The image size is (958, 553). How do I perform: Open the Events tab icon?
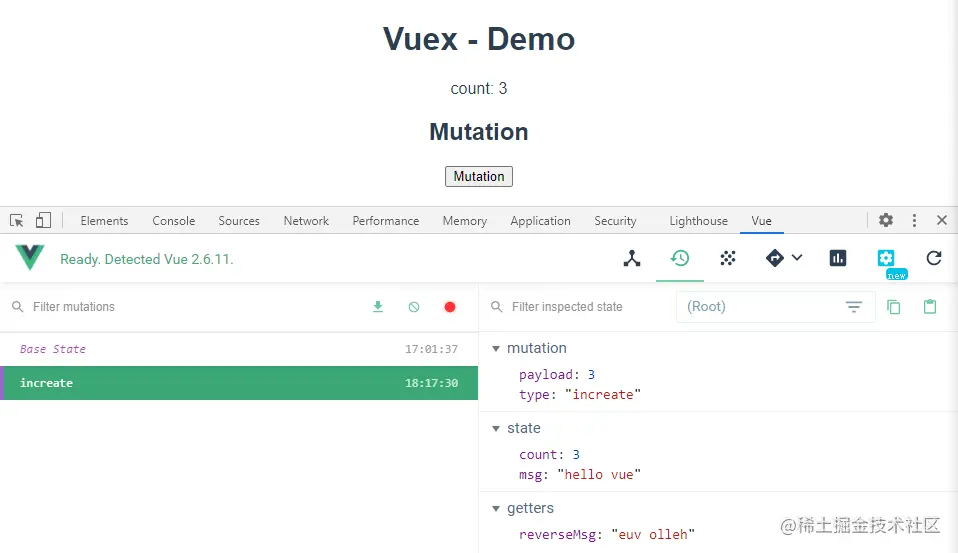coord(728,258)
